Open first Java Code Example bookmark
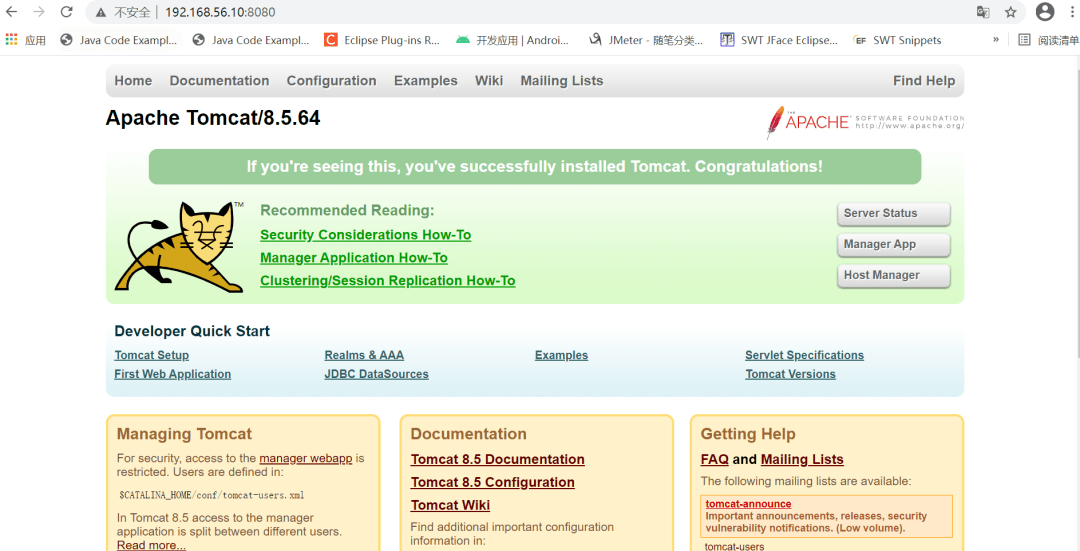 118,40
